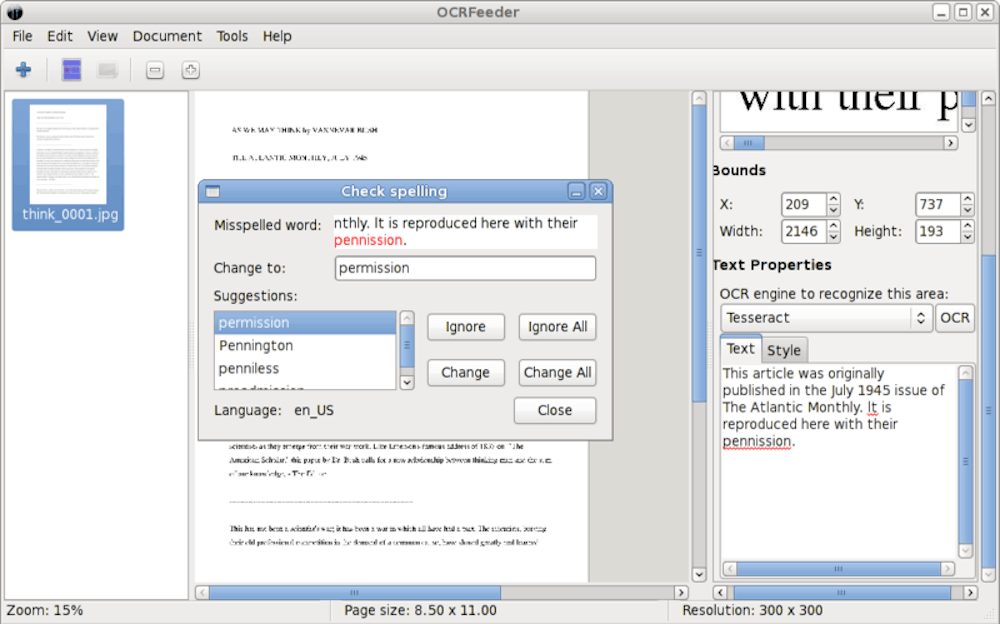
Task: Close the Check spelling dialog with X
Action: 598,191
